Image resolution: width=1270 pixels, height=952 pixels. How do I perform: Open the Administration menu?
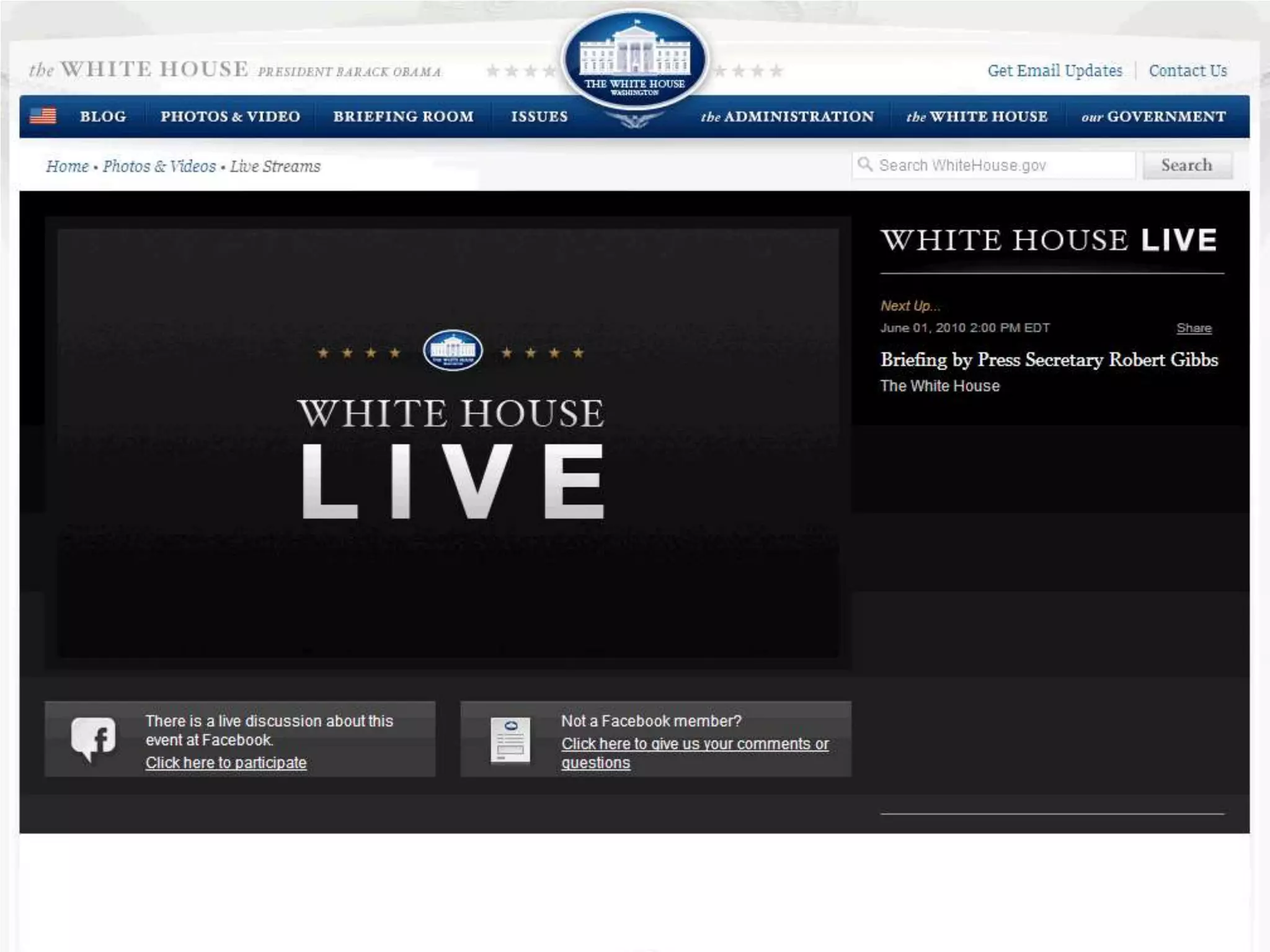[787, 117]
